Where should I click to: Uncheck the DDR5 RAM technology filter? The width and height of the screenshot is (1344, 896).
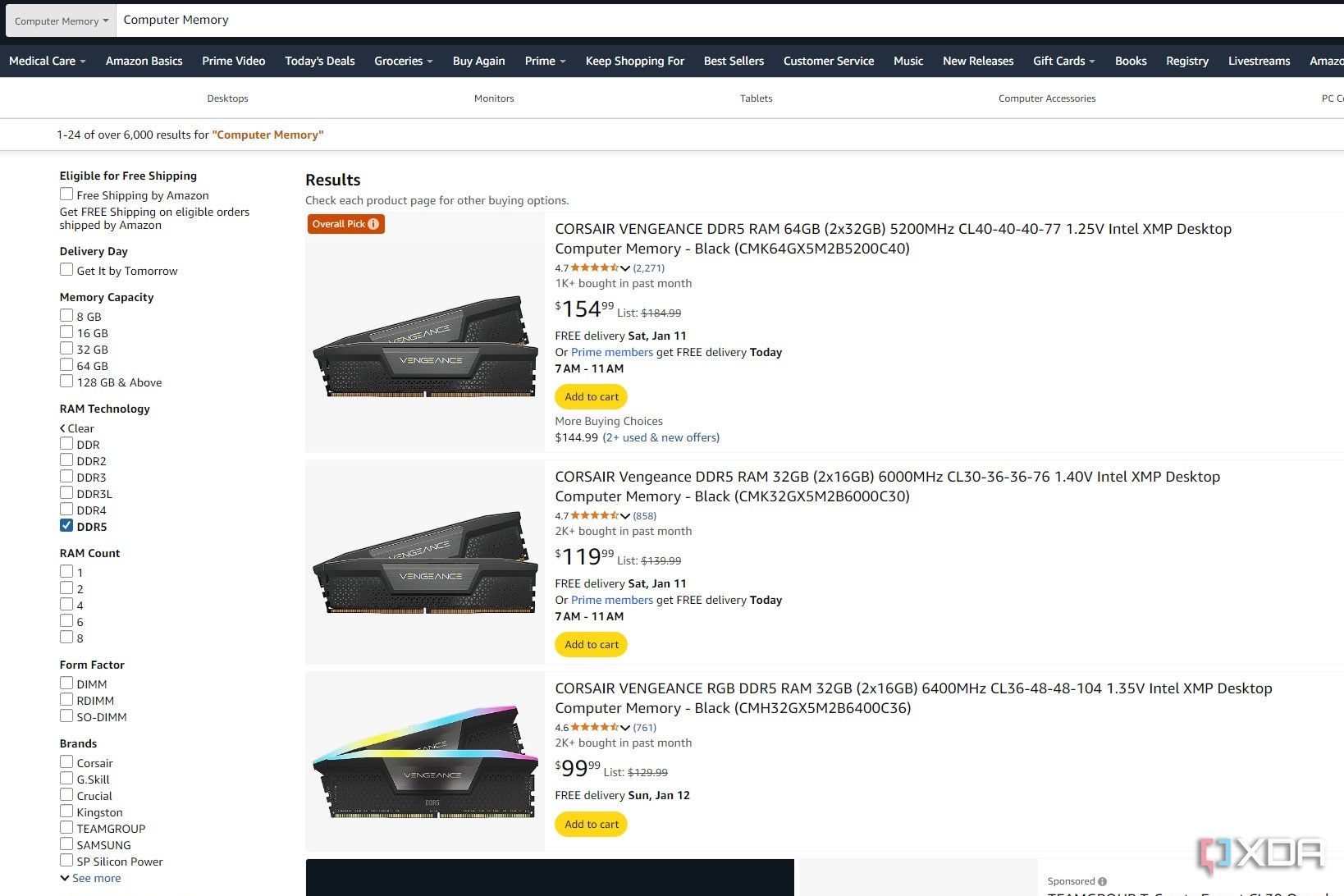(x=66, y=526)
